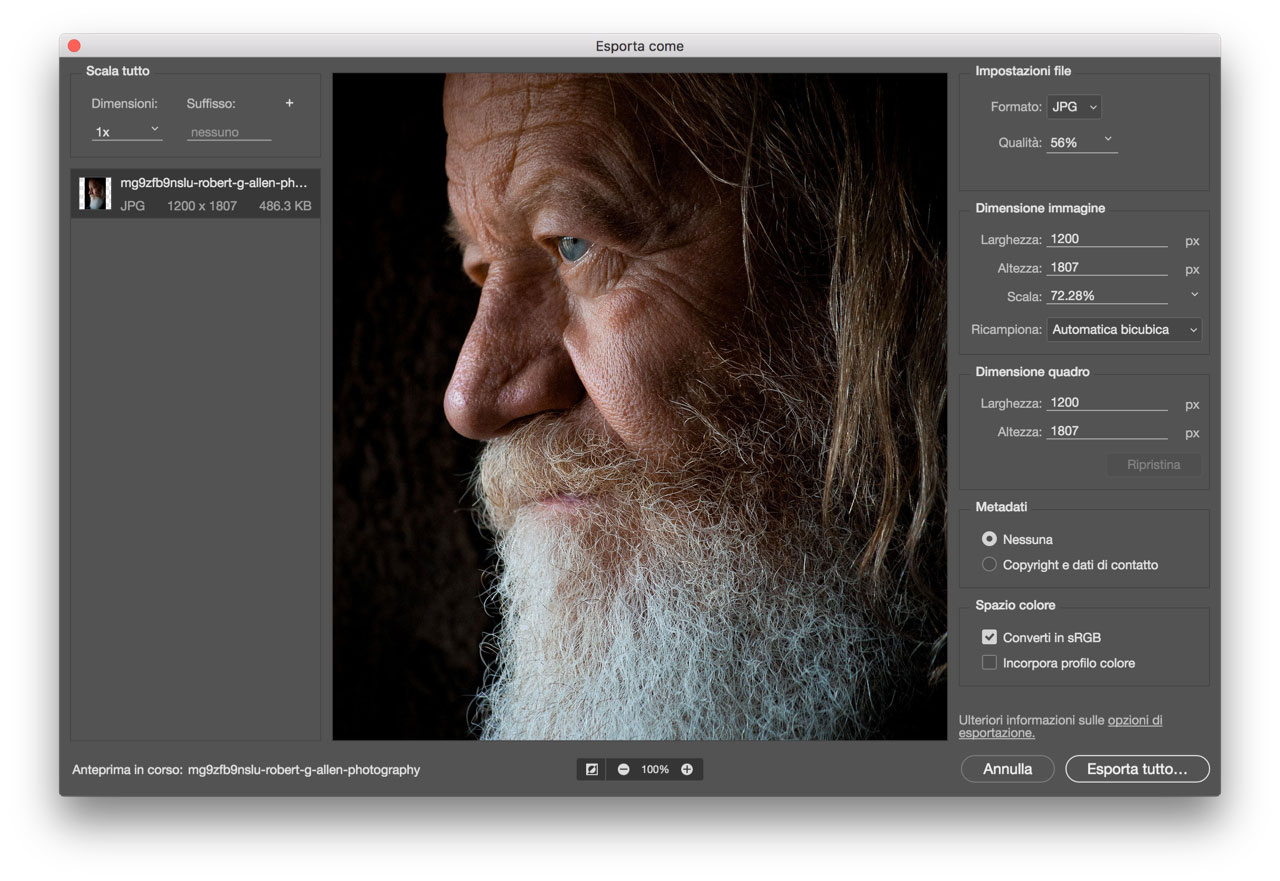Open the Scala percentage dropdown arrow

(1194, 295)
